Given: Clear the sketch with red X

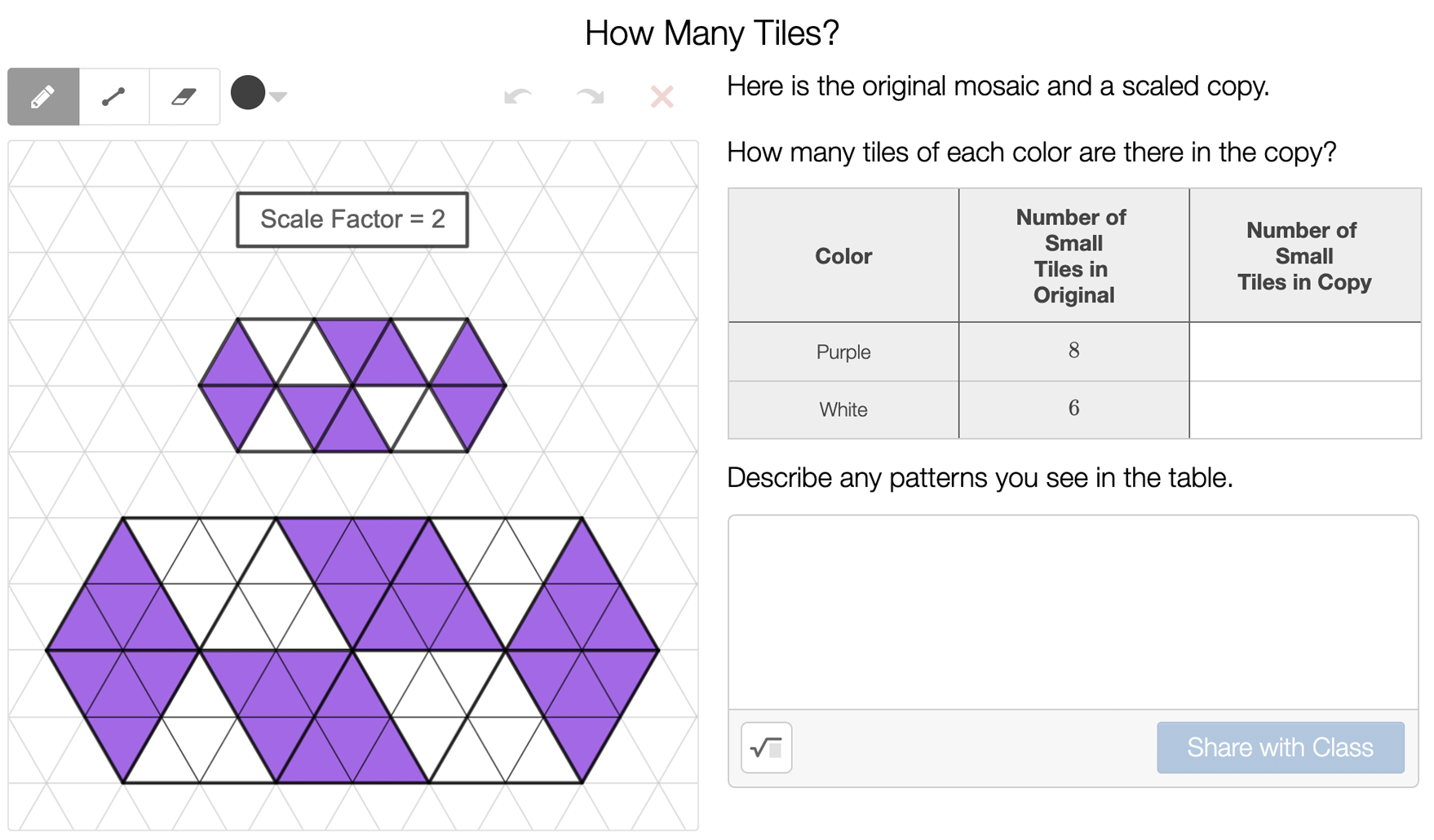Looking at the screenshot, I should [x=662, y=97].
